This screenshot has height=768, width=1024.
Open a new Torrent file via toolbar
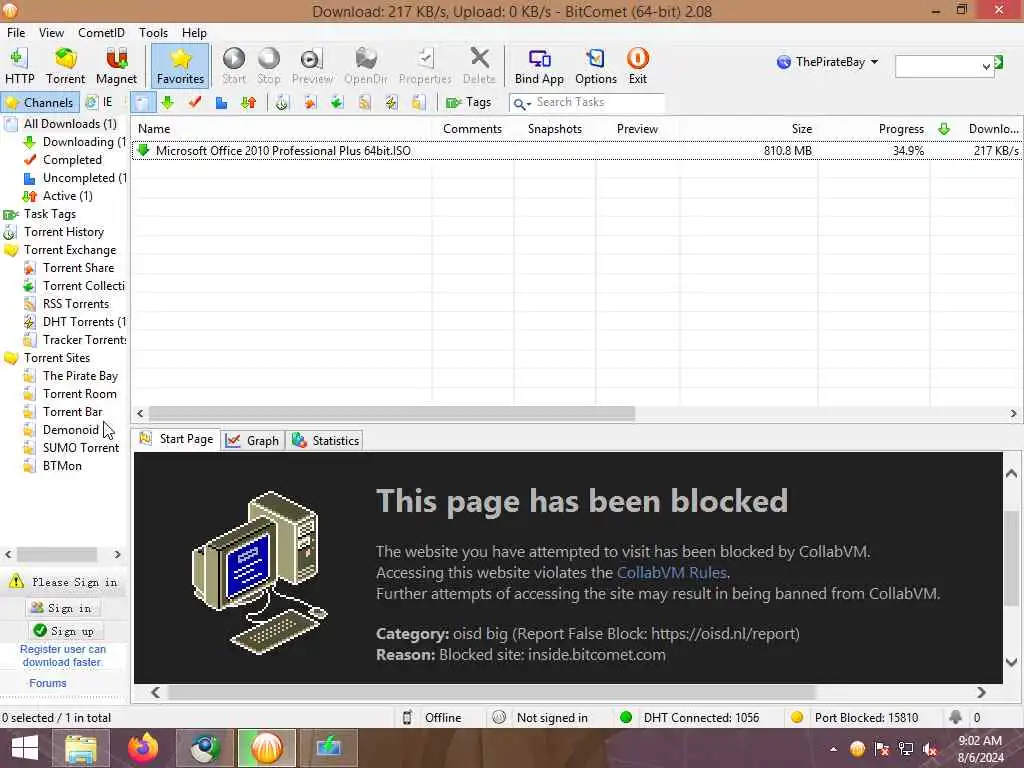pos(65,66)
